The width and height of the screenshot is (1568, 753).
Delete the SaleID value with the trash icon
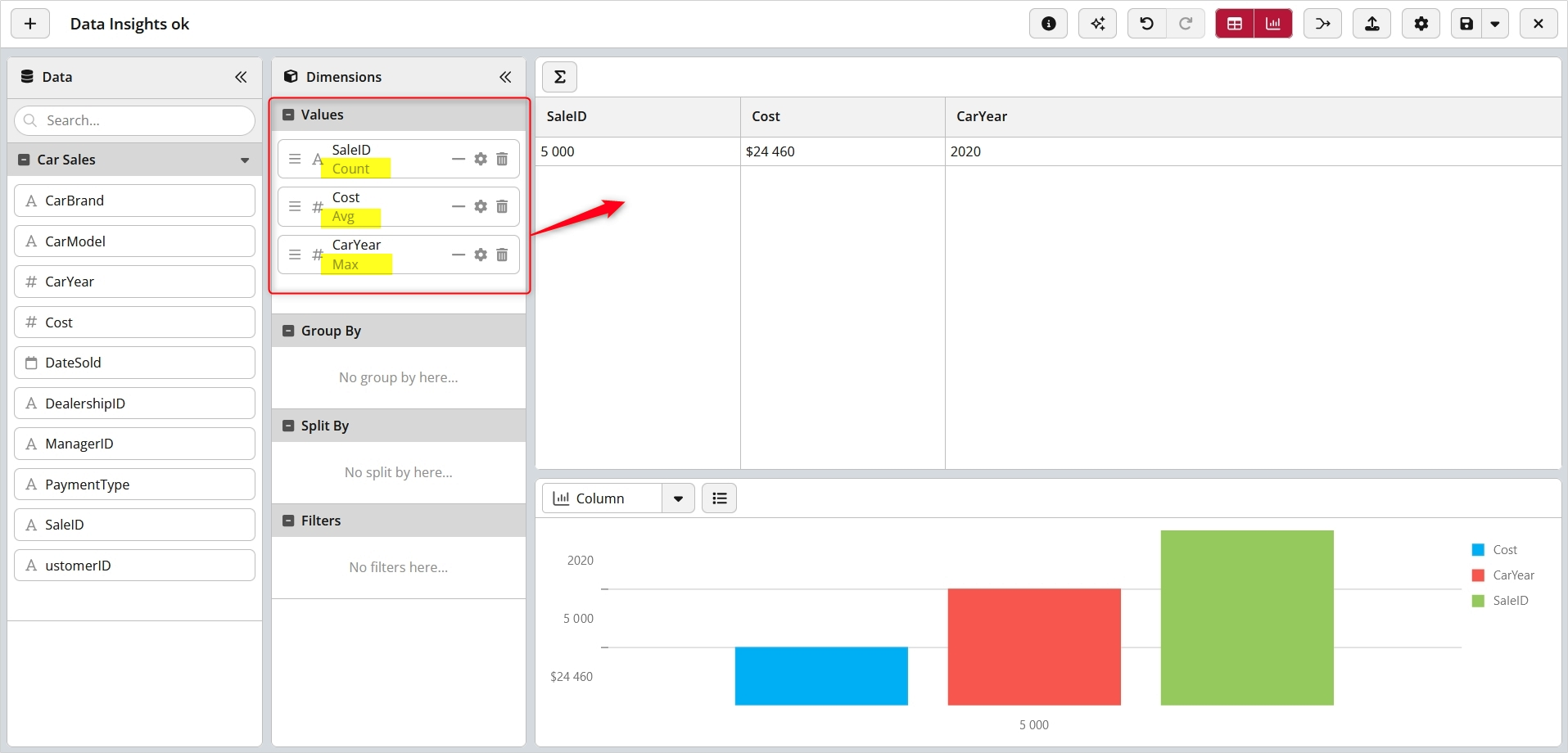[x=502, y=159]
